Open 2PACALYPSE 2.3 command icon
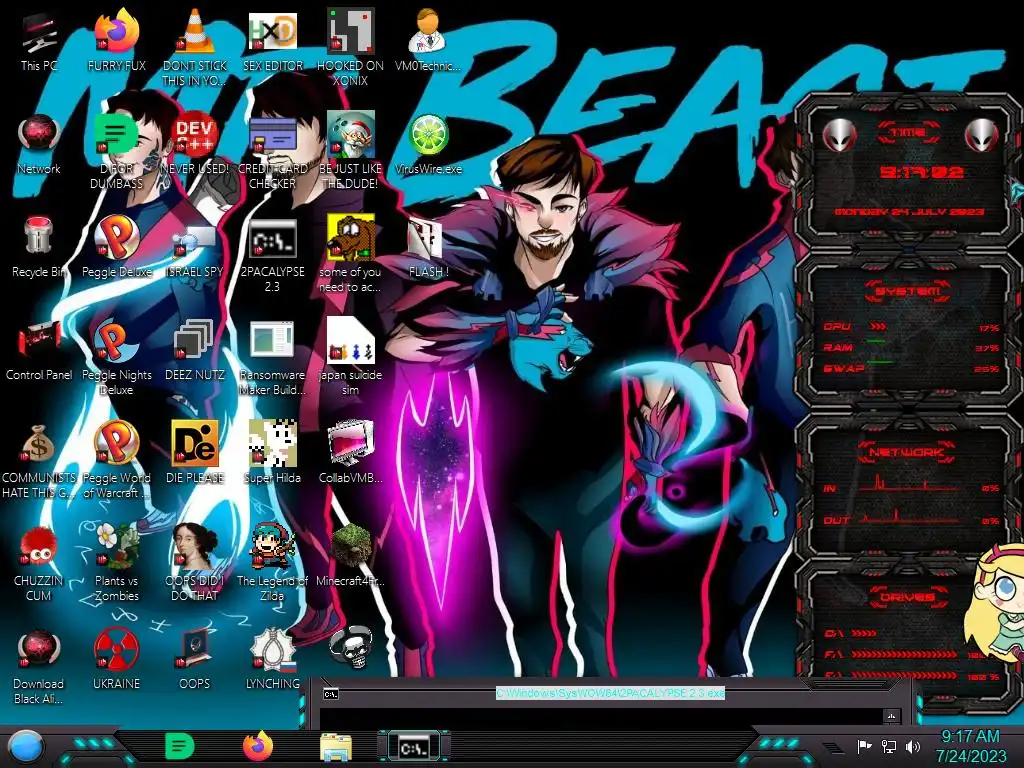1024x768 pixels. (272, 255)
